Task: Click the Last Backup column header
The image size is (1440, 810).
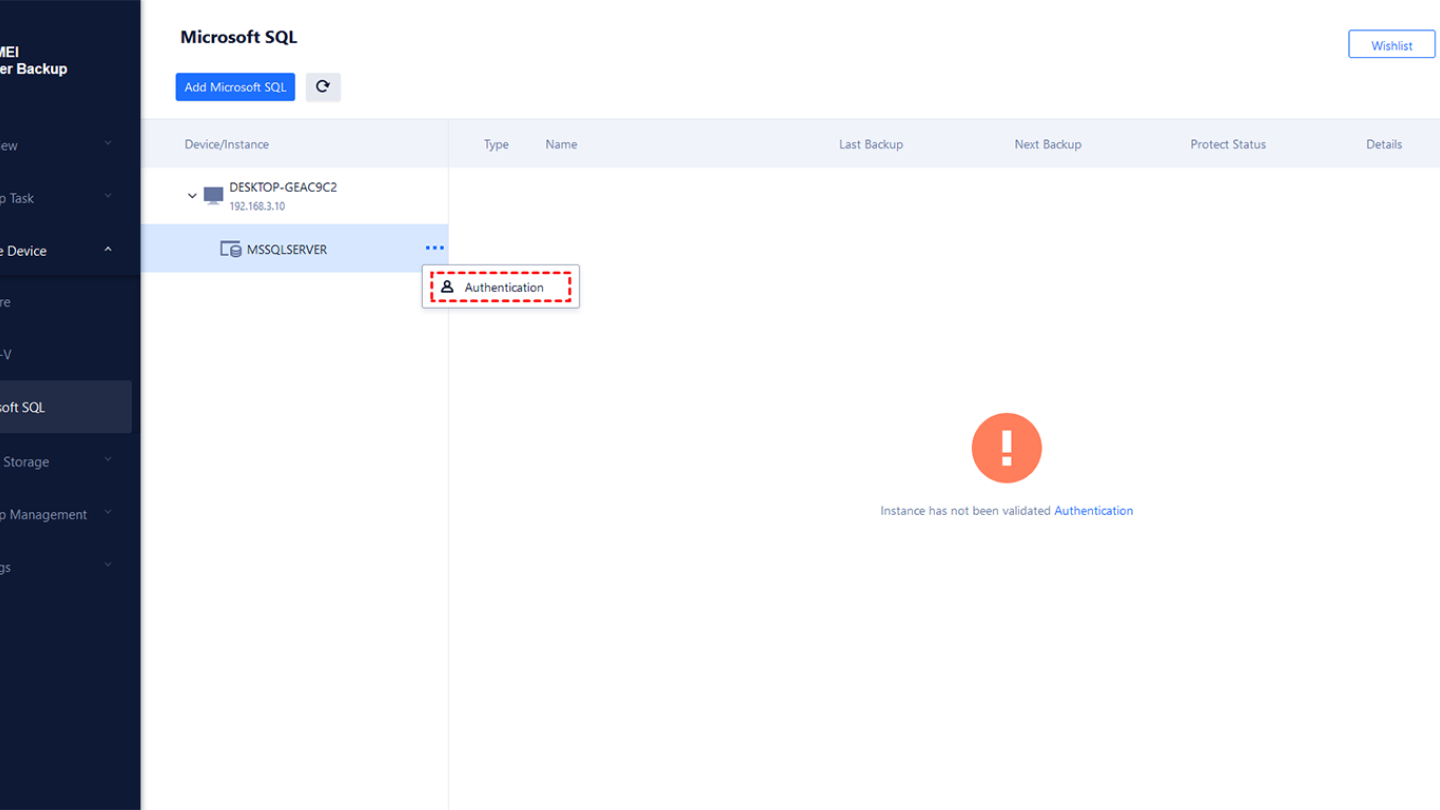Action: 871,144
